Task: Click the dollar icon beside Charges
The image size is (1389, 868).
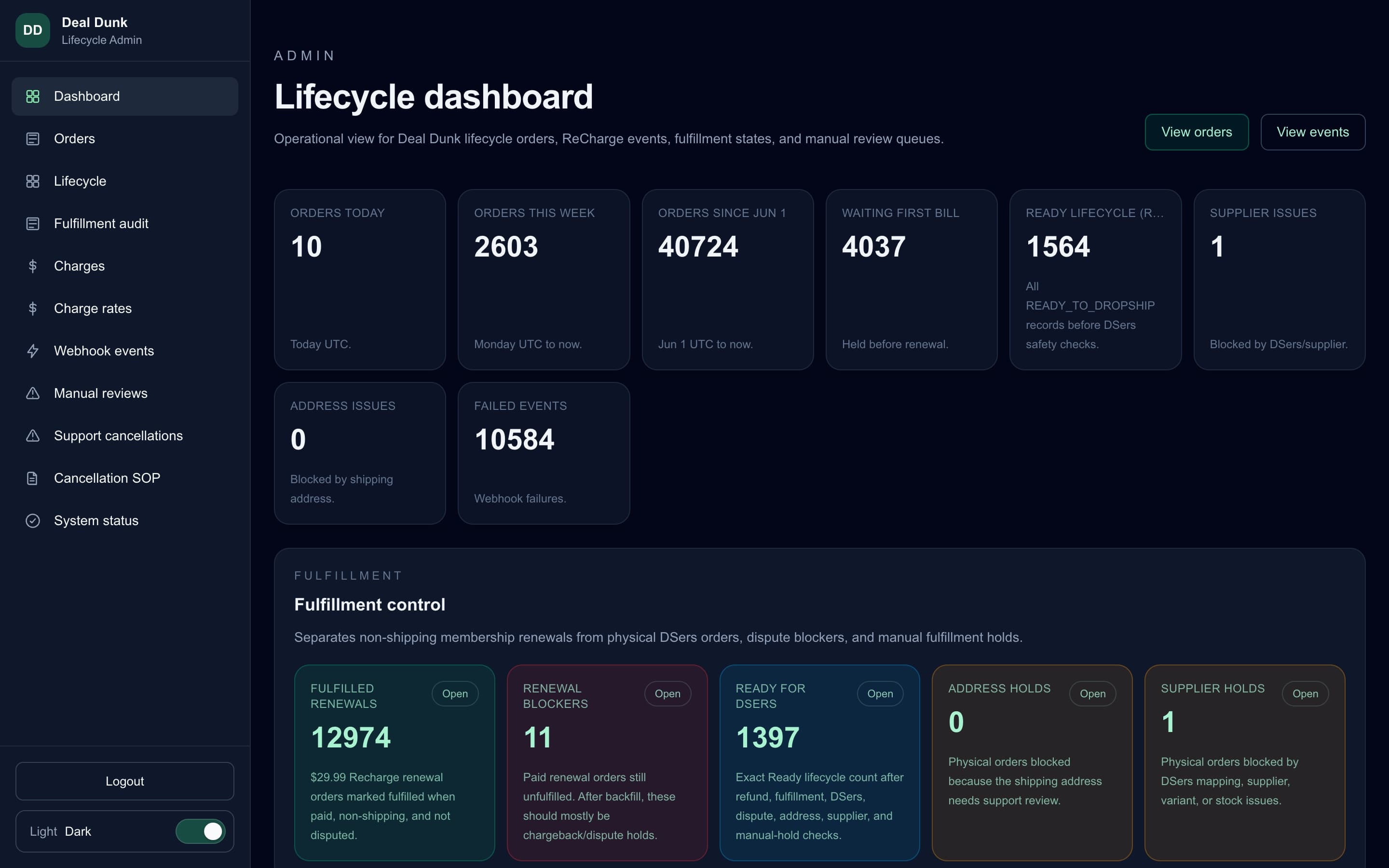Action: (33, 266)
